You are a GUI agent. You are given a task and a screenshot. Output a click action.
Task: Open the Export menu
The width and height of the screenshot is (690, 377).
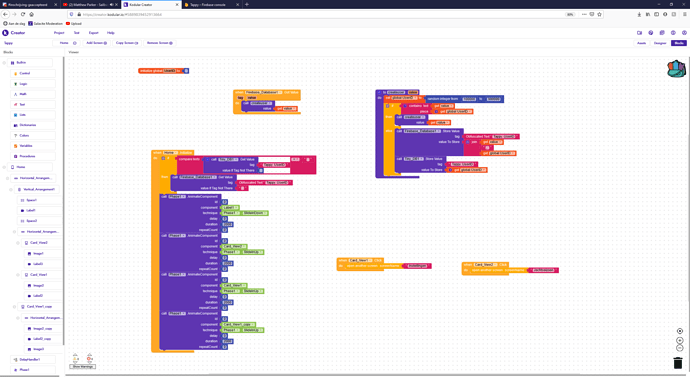(94, 33)
